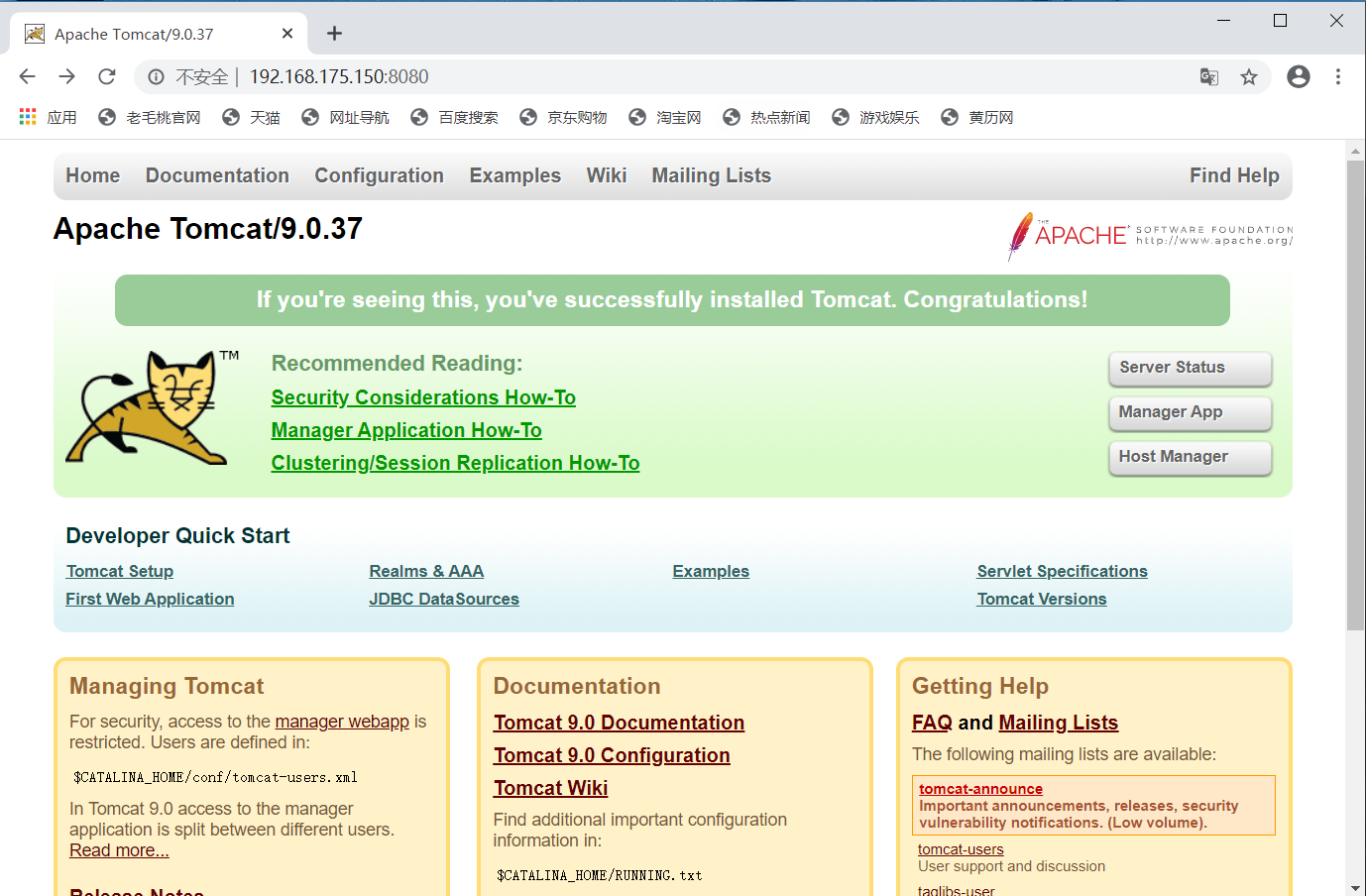Select the Apache Tomcat/9.0.37 browser tab
The image size is (1366, 896).
coord(159,34)
